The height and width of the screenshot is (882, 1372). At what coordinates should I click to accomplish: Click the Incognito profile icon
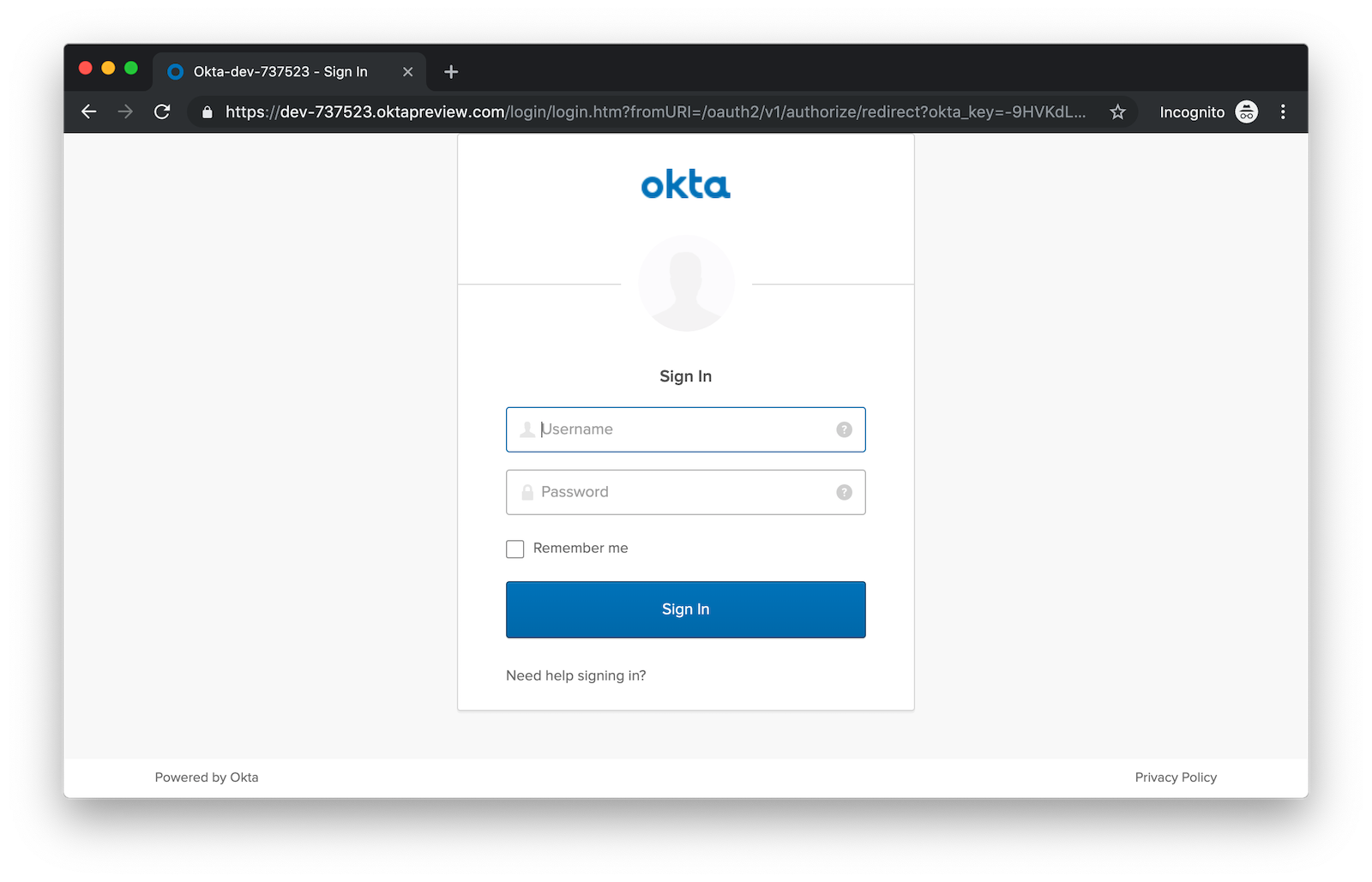[x=1246, y=112]
